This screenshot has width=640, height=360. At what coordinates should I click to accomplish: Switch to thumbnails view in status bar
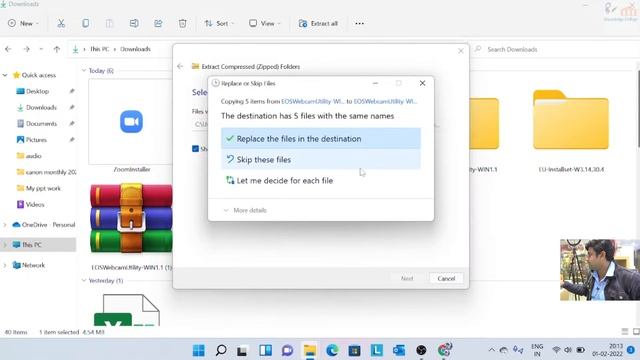tap(636, 332)
